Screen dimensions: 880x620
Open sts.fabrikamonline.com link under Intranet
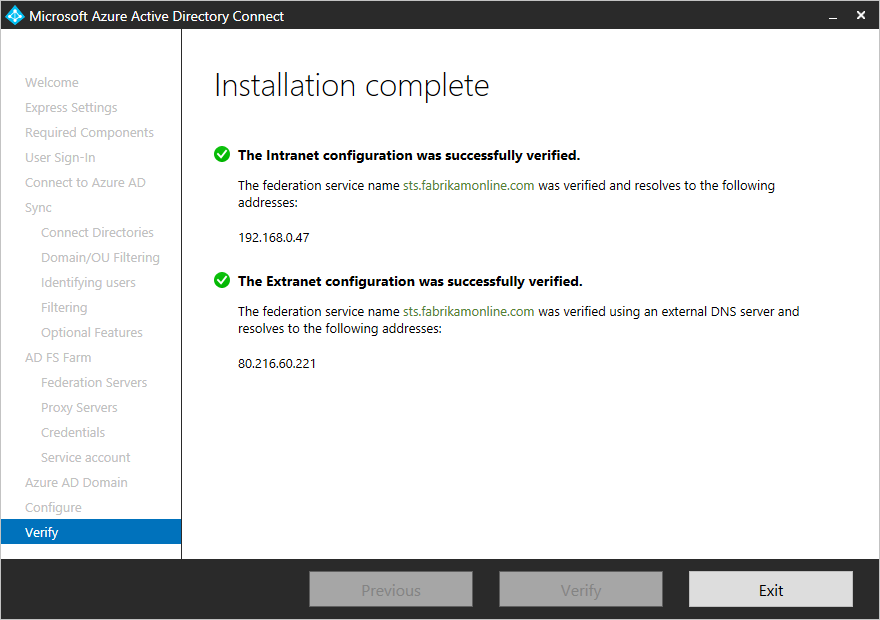[x=469, y=186]
